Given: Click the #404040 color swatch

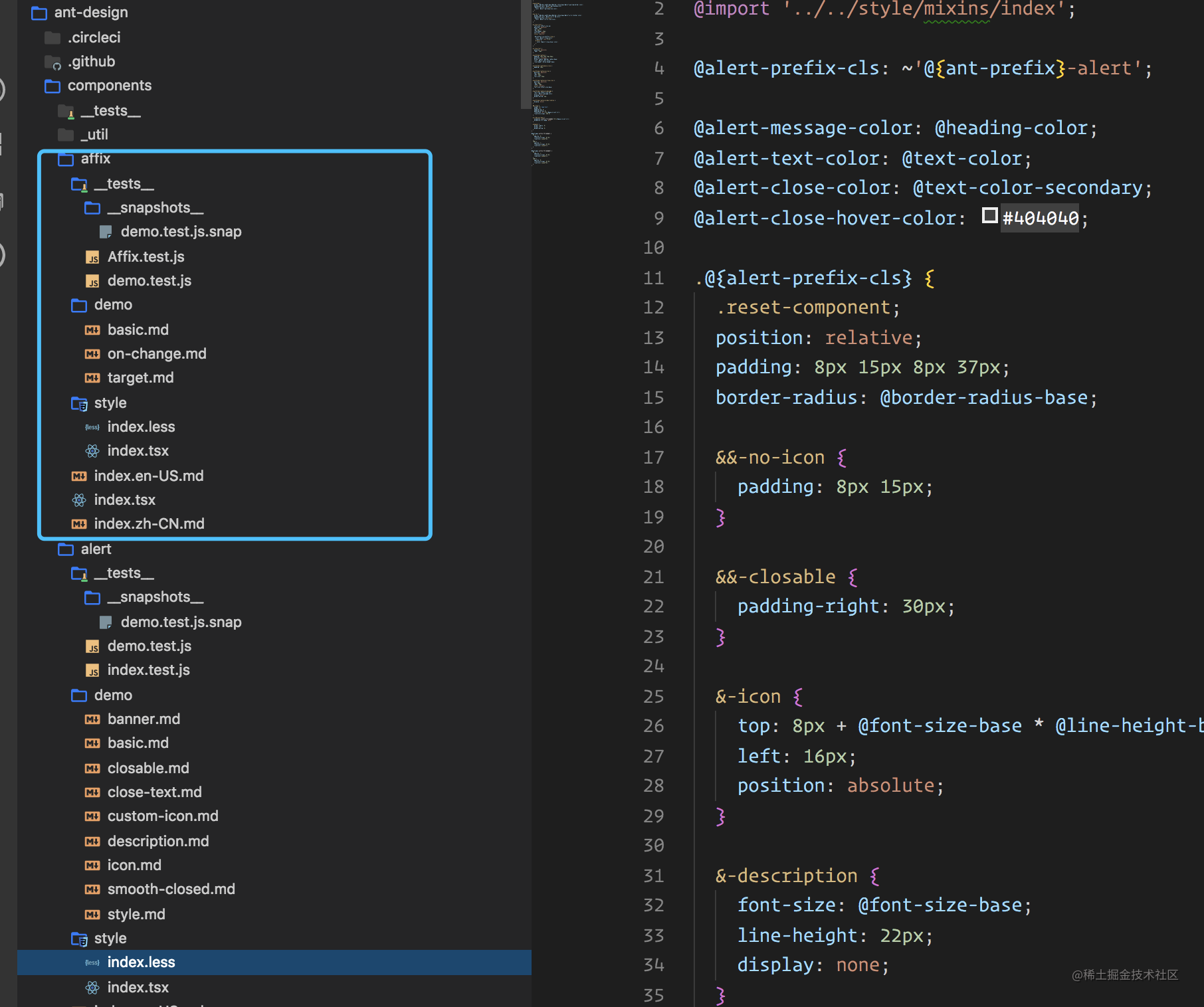Looking at the screenshot, I should 990,215.
